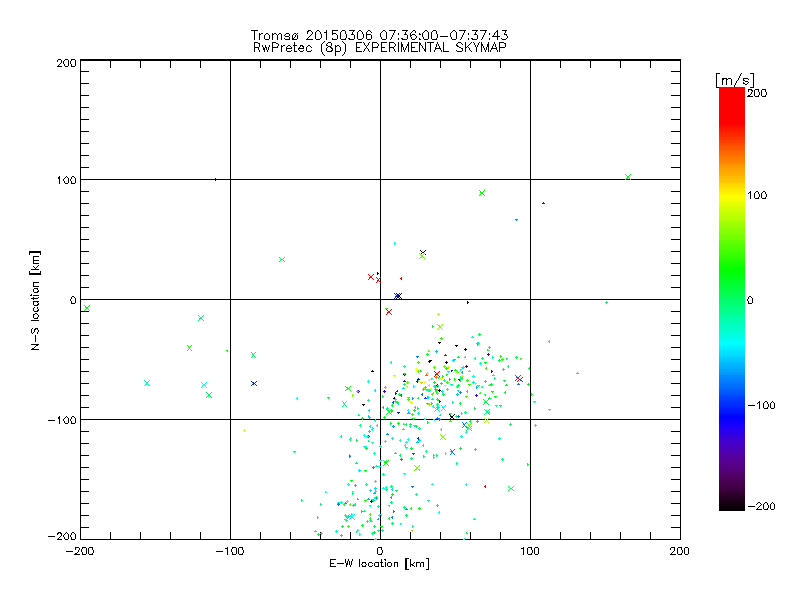The image size is (800, 600).
Task: Pick the cyan section of the velocity colorbar
Action: (732, 342)
